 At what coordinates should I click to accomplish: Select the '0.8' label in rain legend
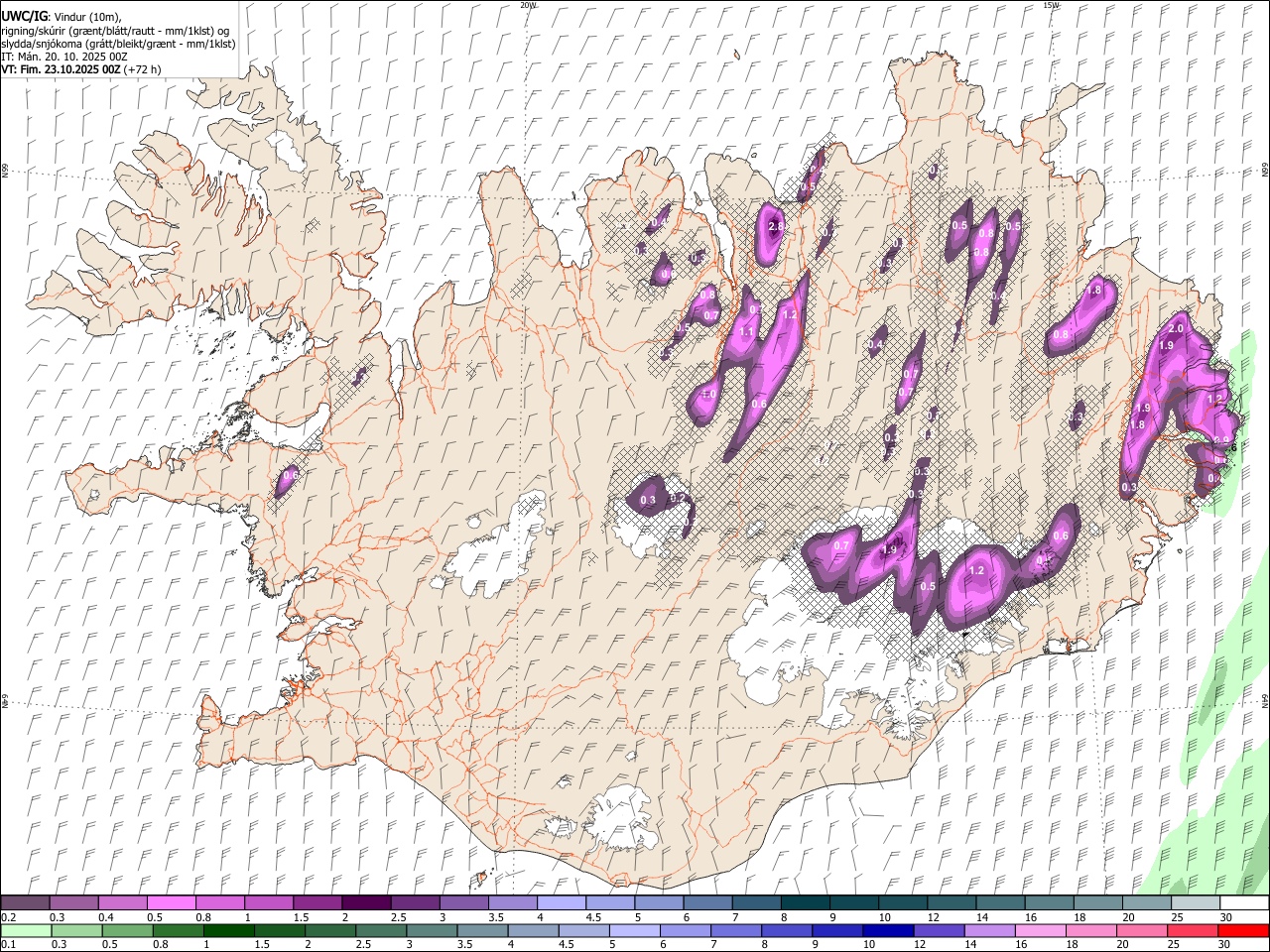click(x=160, y=945)
